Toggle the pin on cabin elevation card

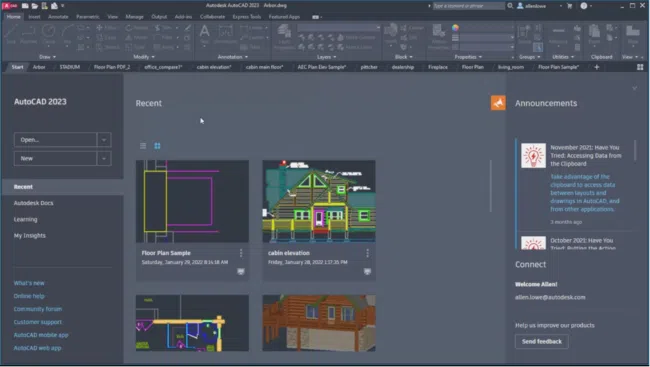tap(367, 271)
